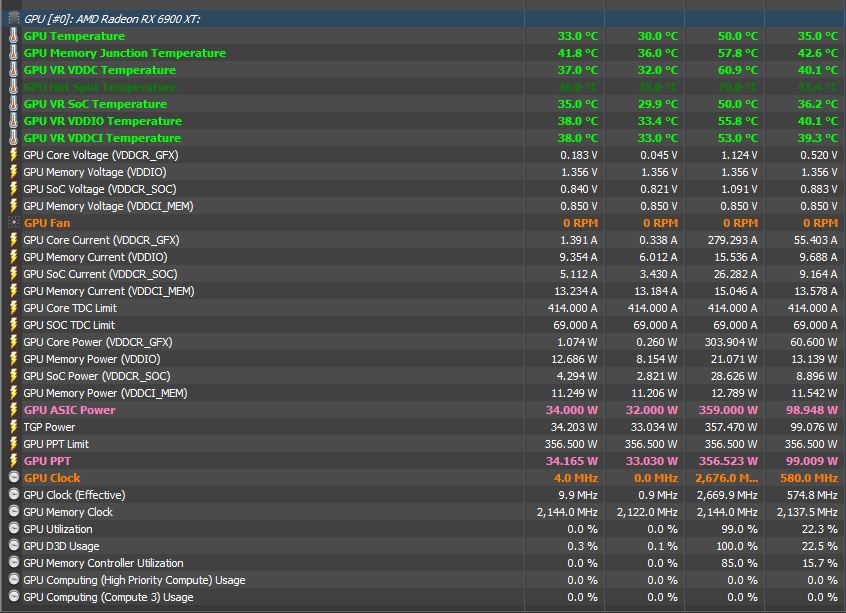Select the GPU VR VDDCI Temperature label
Screen dimensions: 846x613
[x=103, y=138]
